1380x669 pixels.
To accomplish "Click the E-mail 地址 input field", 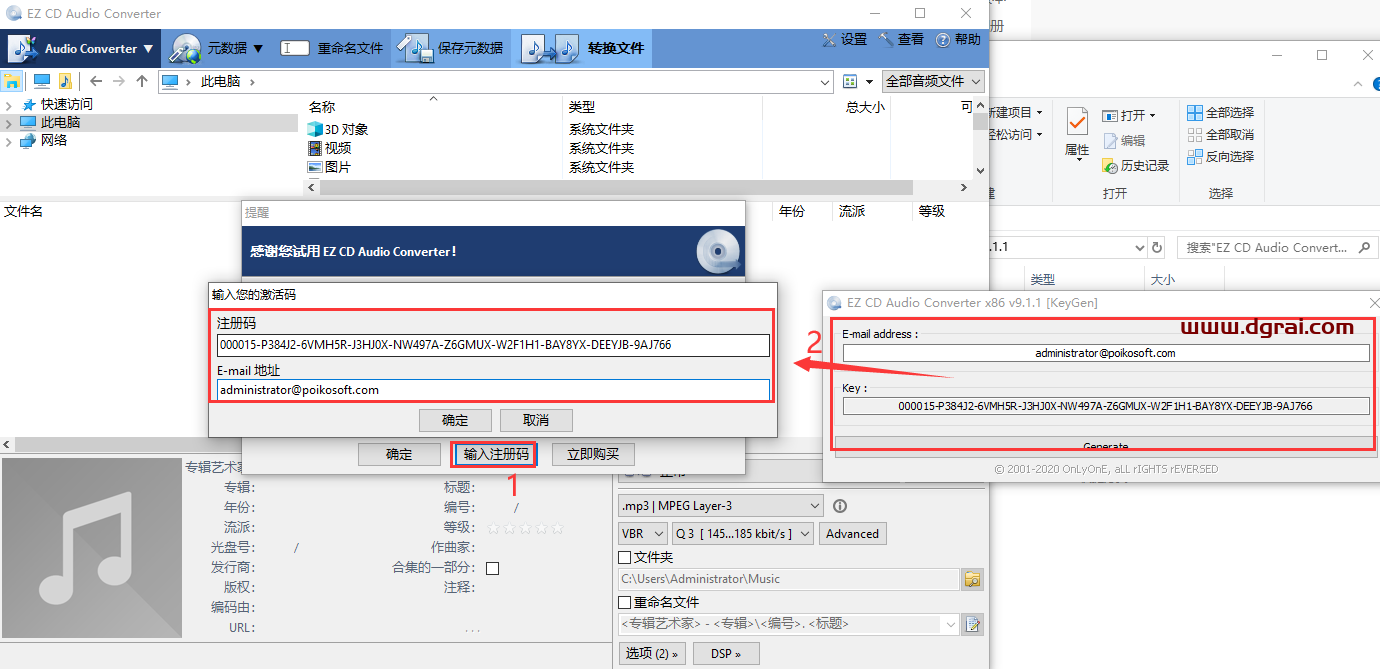I will [x=493, y=390].
